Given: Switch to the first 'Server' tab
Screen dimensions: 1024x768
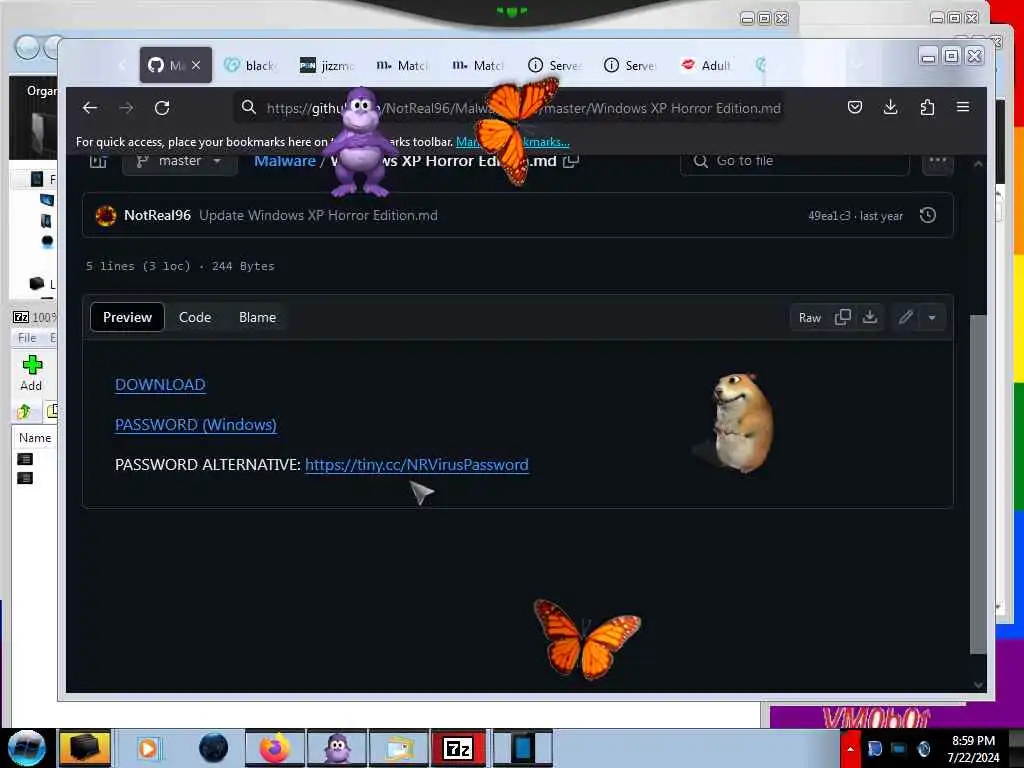Looking at the screenshot, I should 554,65.
